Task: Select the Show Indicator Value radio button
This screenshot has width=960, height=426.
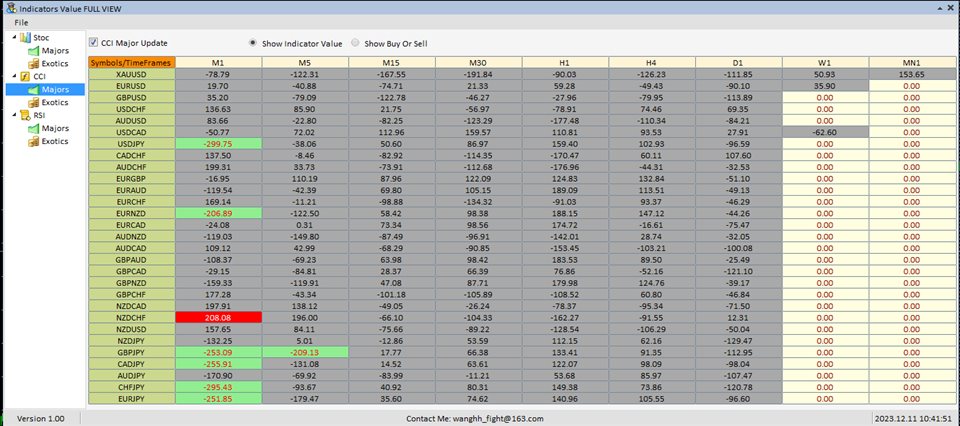Action: point(253,43)
